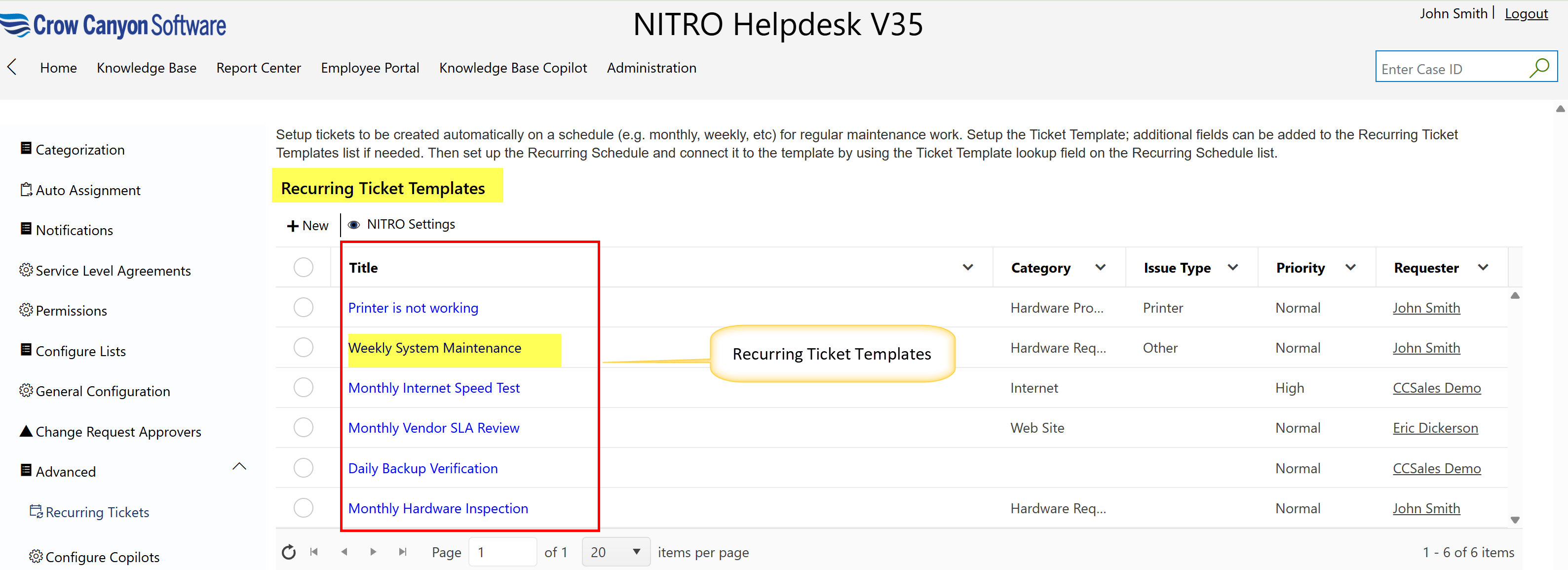1568x570 pixels.
Task: Open the Administration menu
Action: click(x=650, y=68)
